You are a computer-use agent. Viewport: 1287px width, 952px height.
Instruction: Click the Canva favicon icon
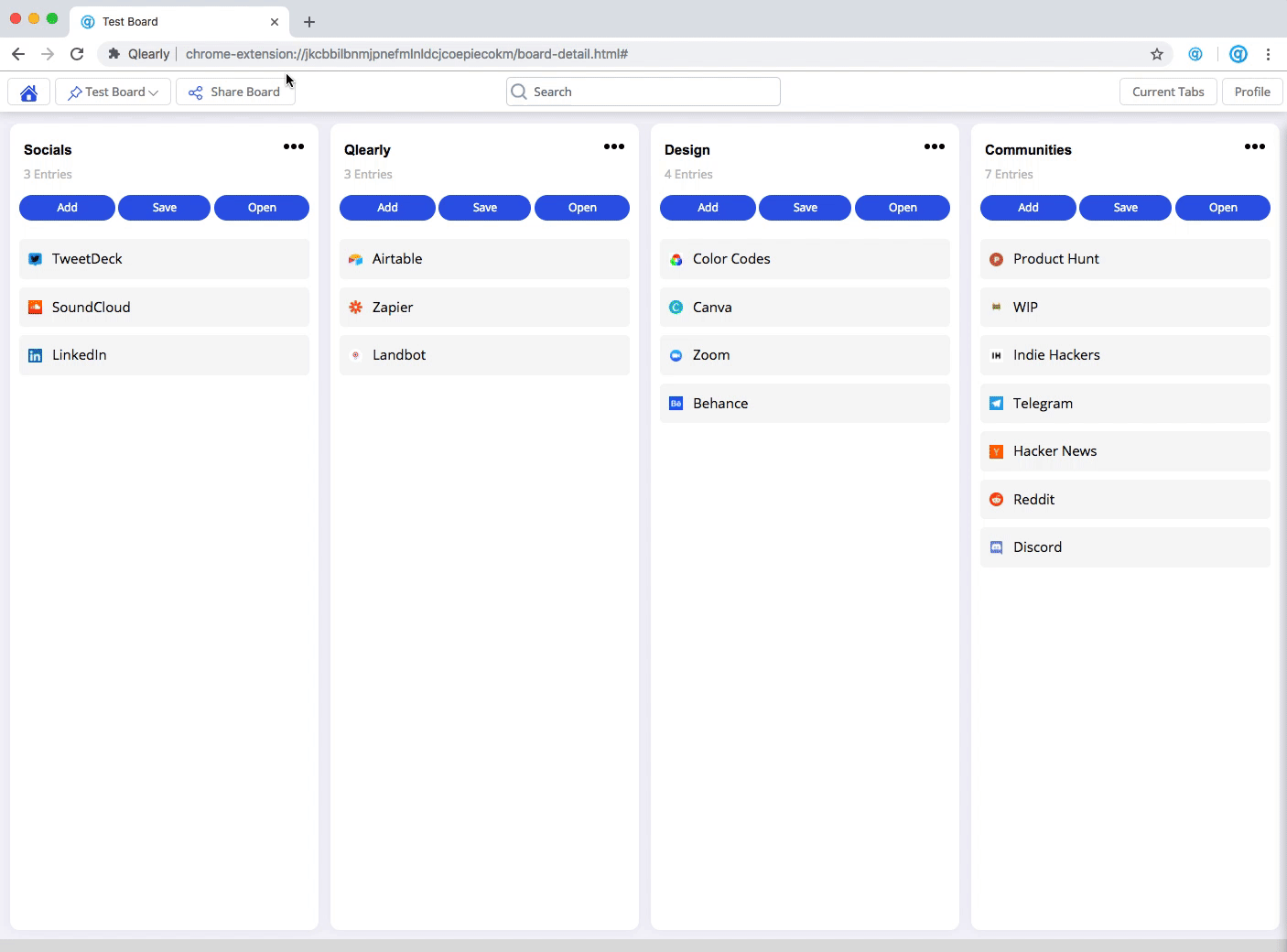(676, 308)
